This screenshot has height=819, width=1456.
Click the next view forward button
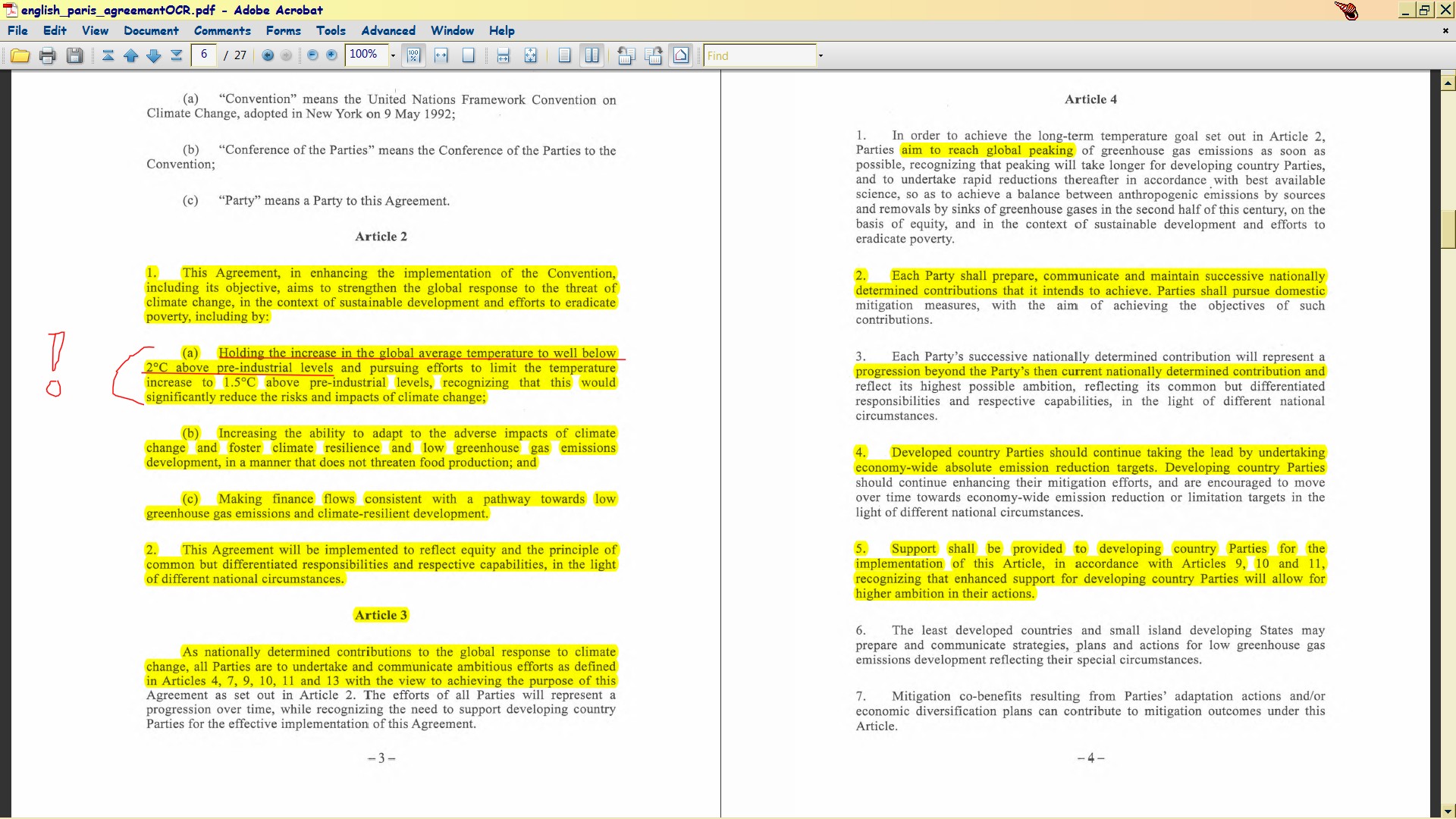coord(286,55)
